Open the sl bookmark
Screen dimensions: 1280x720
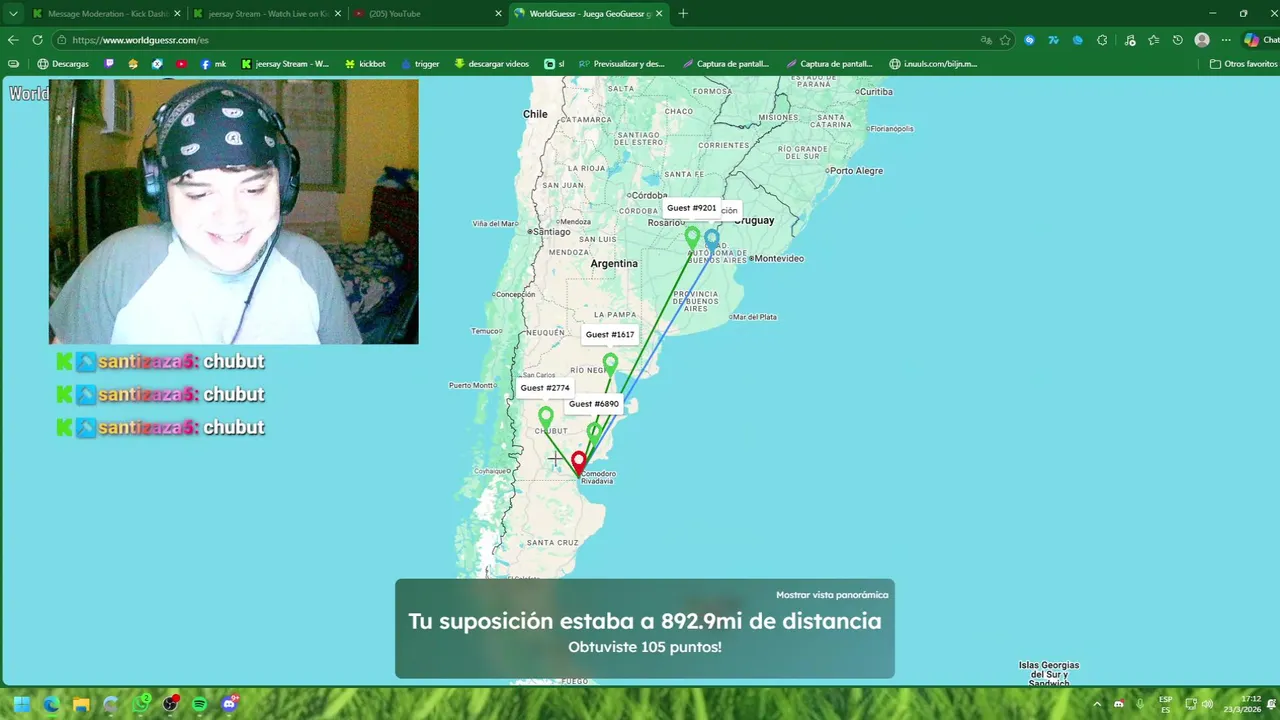click(x=554, y=64)
